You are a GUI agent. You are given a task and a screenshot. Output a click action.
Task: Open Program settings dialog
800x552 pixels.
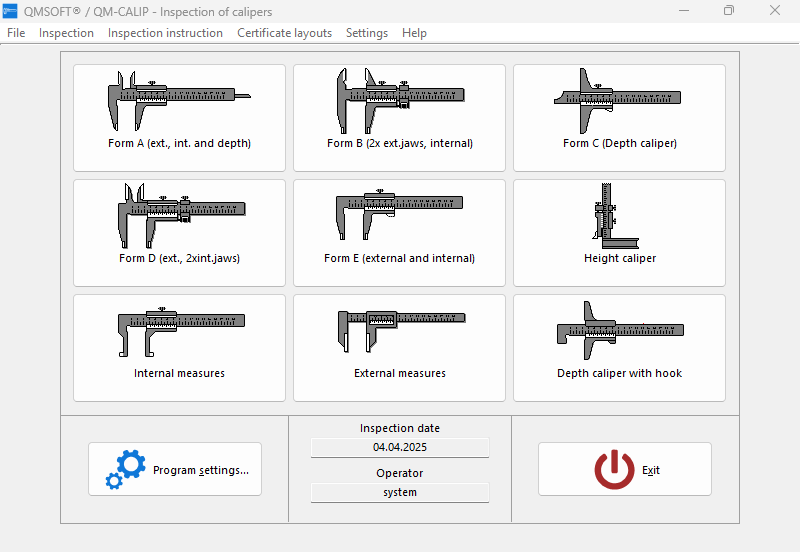click(175, 469)
